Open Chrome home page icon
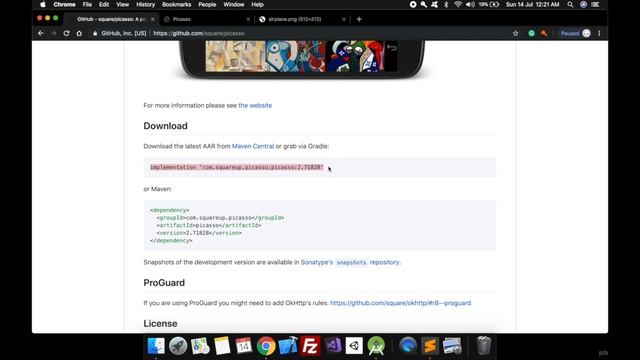This screenshot has height=360, width=640. pyautogui.click(x=79, y=33)
